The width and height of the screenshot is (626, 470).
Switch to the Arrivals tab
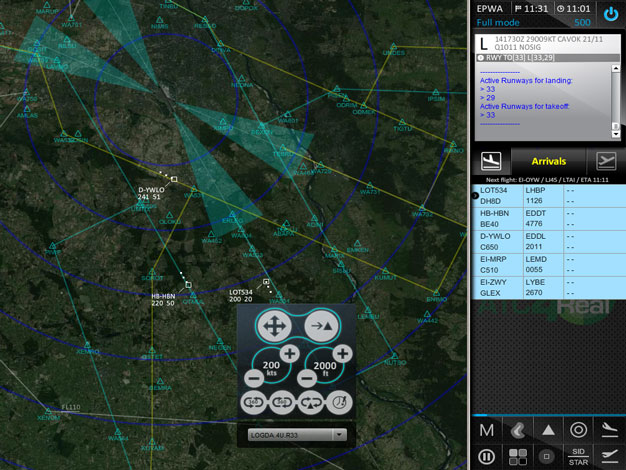click(548, 160)
